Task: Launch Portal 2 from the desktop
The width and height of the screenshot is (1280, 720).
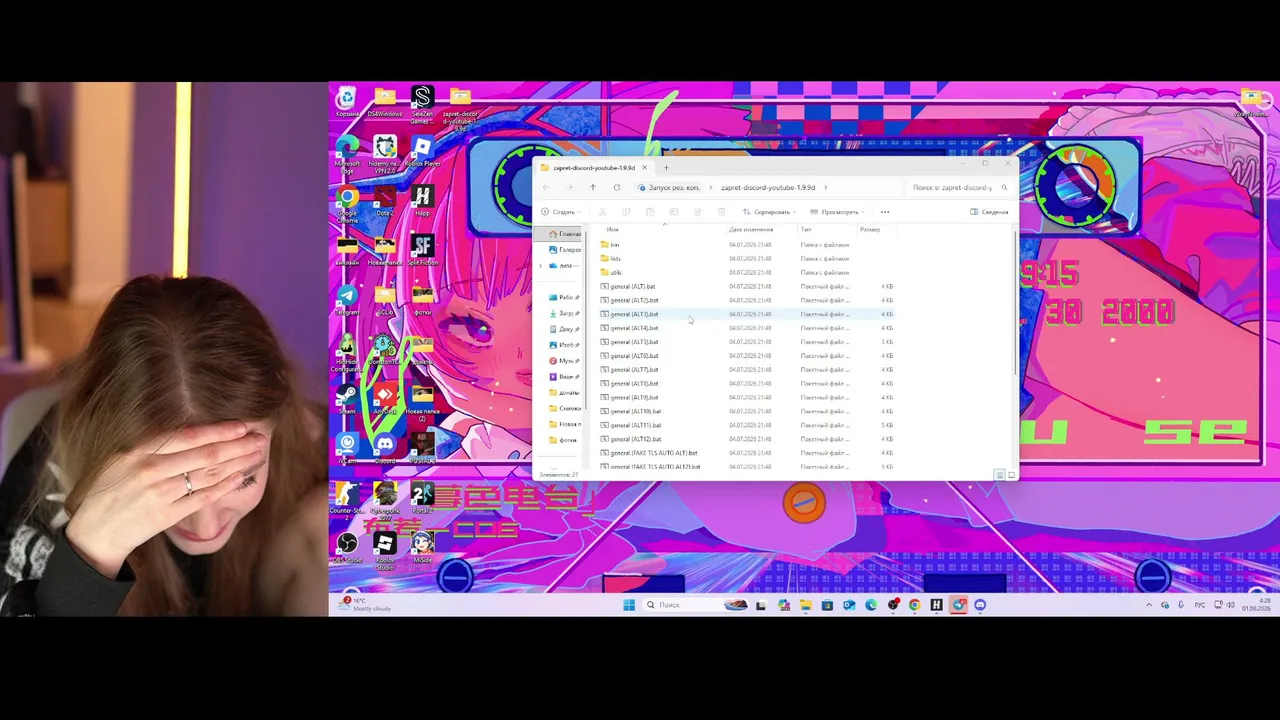Action: pos(422,497)
